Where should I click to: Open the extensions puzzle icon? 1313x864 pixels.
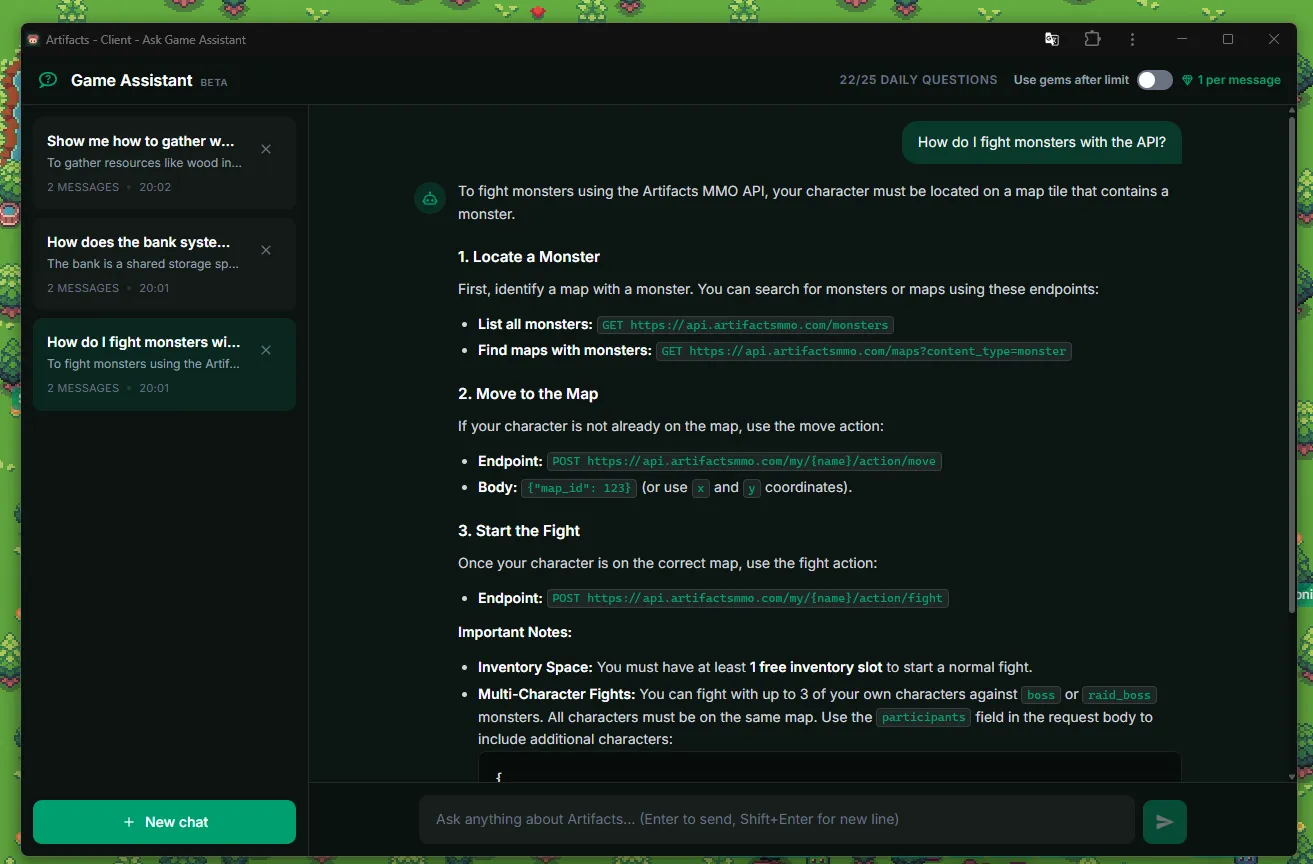pos(1092,39)
